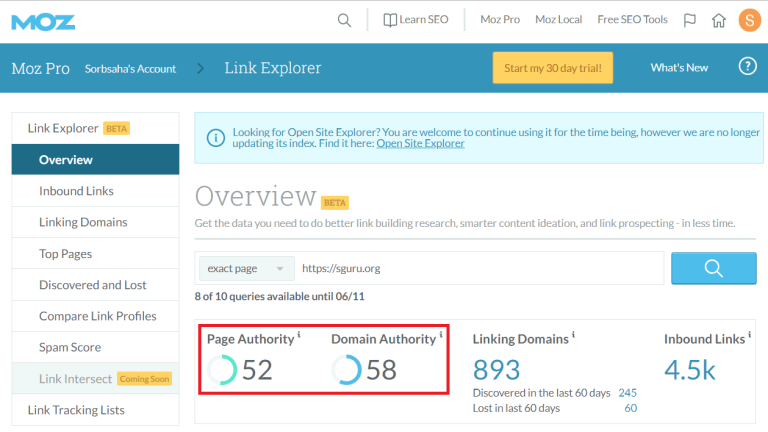Click the Link Explorer sidebar header
768x432 pixels.
(63, 128)
